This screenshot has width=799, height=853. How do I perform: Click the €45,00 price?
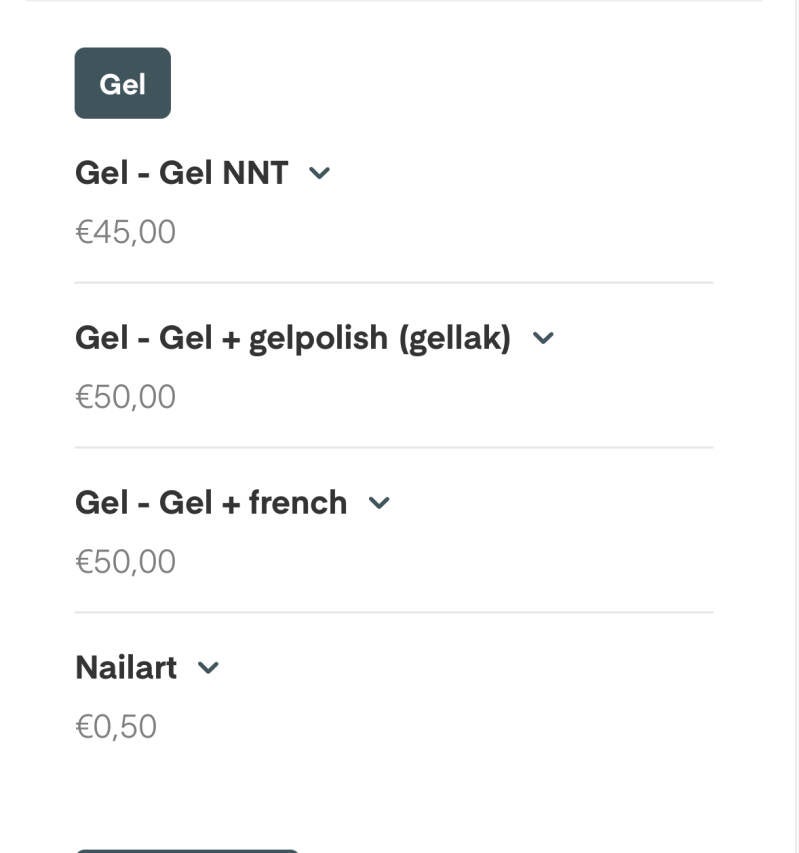pyautogui.click(x=125, y=232)
